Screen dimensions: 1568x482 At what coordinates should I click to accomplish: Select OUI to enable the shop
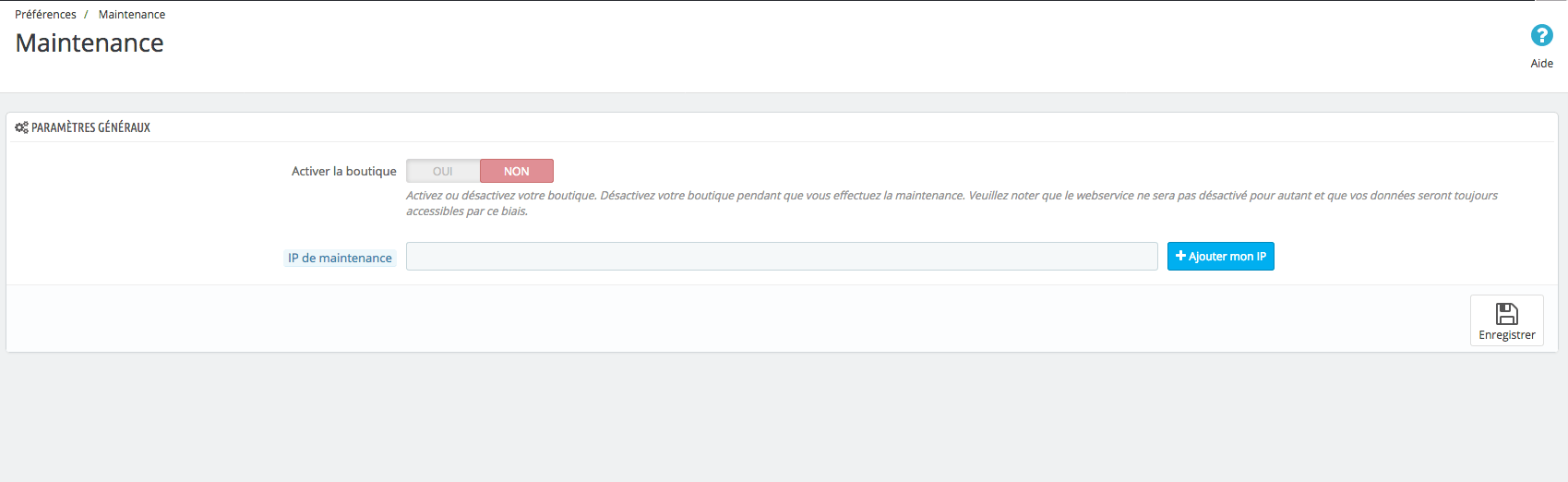443,171
